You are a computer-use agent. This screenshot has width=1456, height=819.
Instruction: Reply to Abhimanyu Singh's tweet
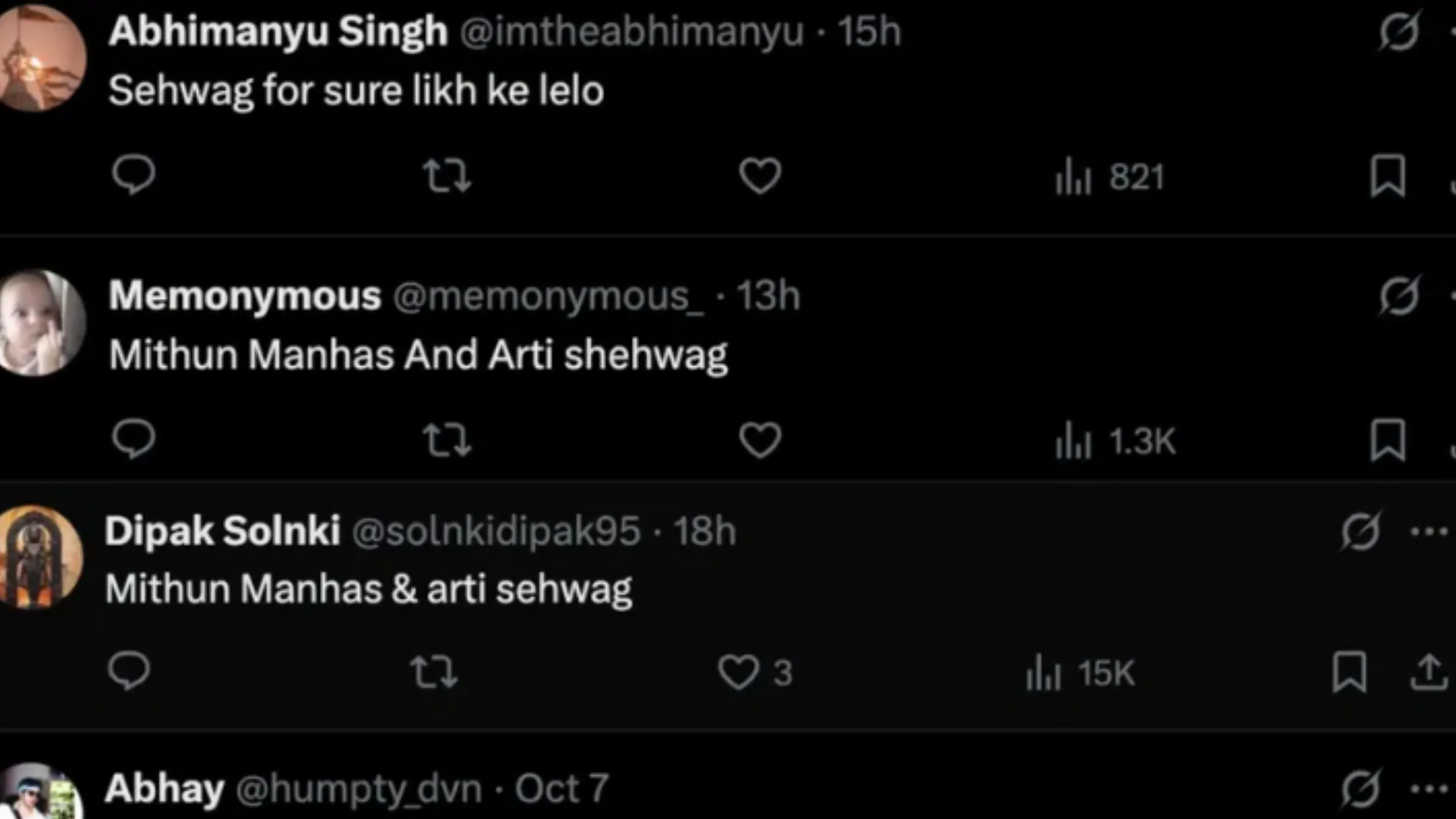tap(133, 175)
